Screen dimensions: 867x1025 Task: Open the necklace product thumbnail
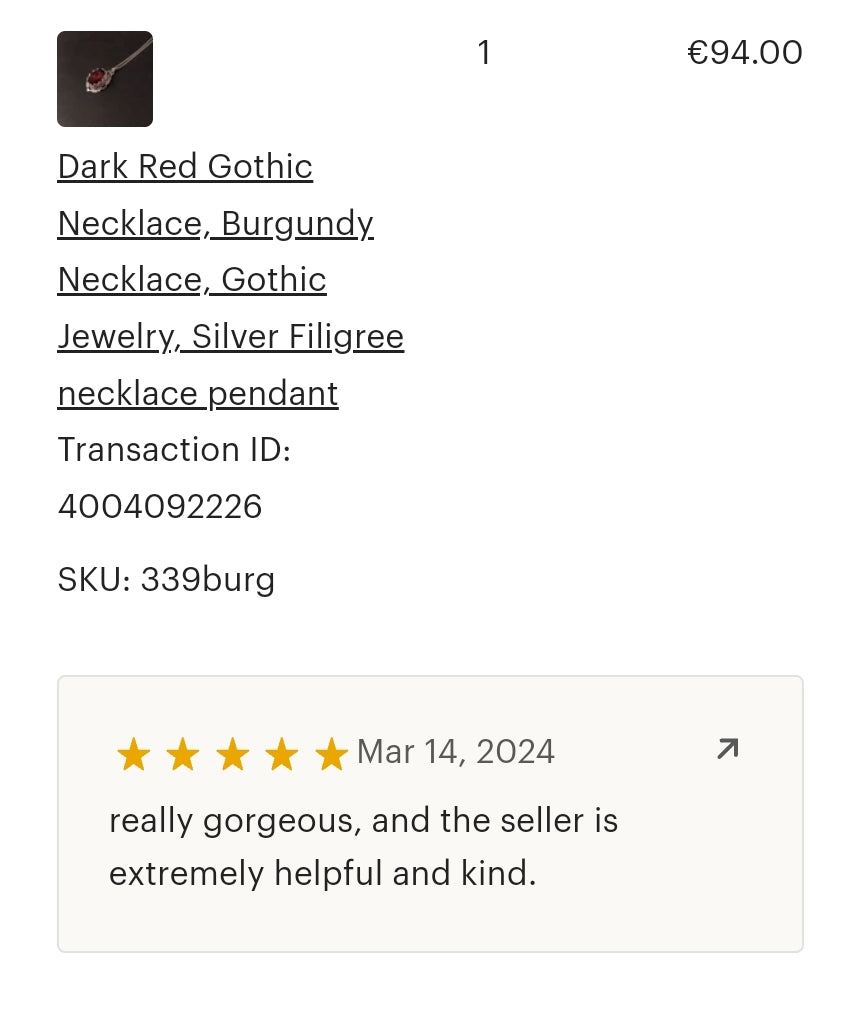pyautogui.click(x=105, y=79)
